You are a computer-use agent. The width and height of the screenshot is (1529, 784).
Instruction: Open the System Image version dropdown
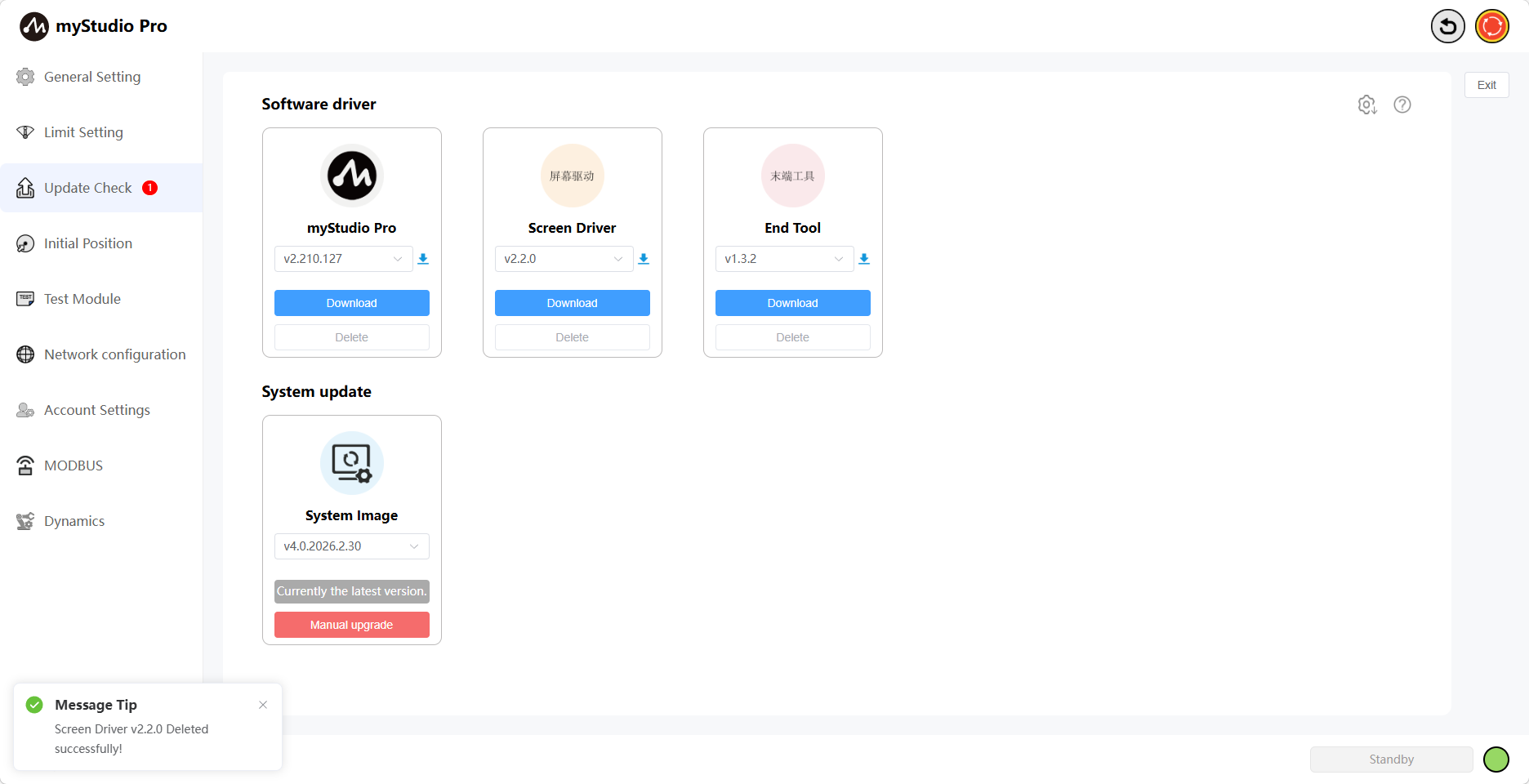coord(351,546)
